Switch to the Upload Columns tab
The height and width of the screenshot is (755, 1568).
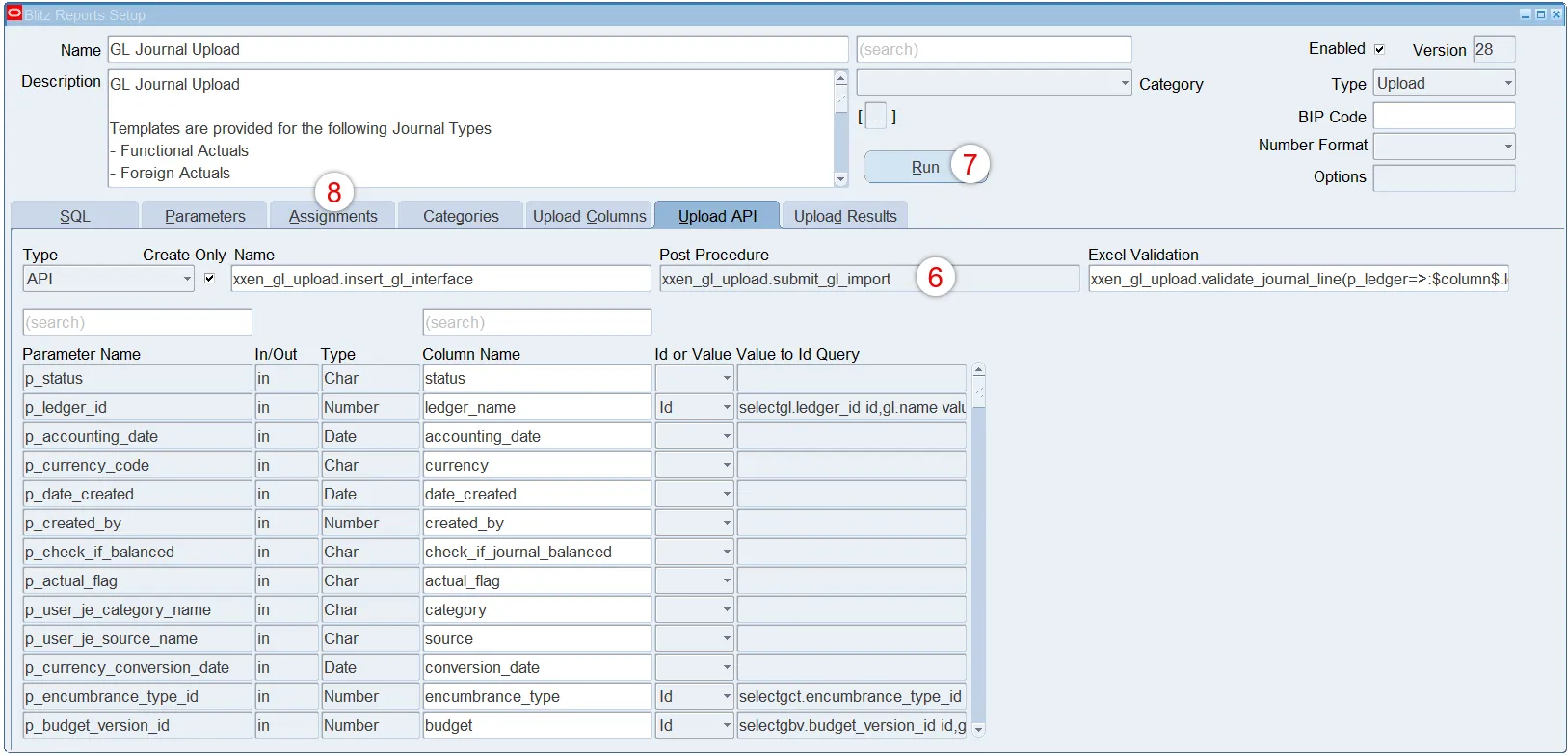coord(589,216)
